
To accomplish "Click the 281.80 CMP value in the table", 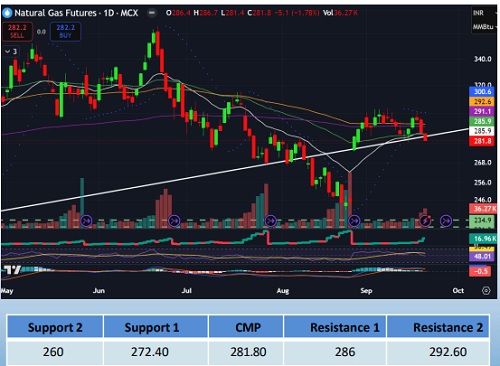I will [248, 352].
